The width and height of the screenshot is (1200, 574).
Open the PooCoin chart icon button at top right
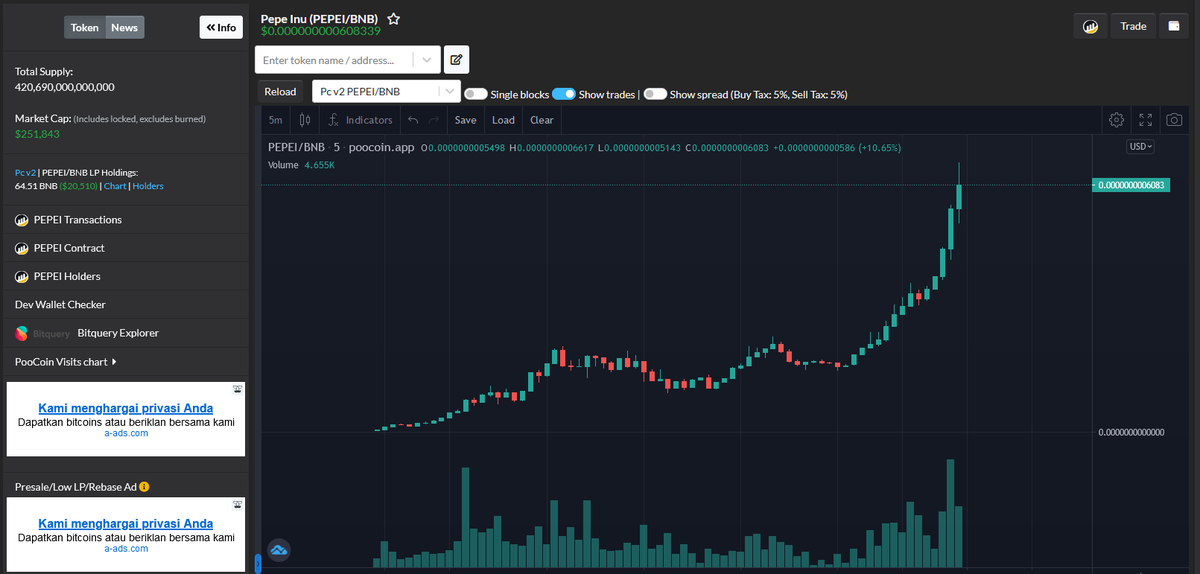[x=1090, y=26]
